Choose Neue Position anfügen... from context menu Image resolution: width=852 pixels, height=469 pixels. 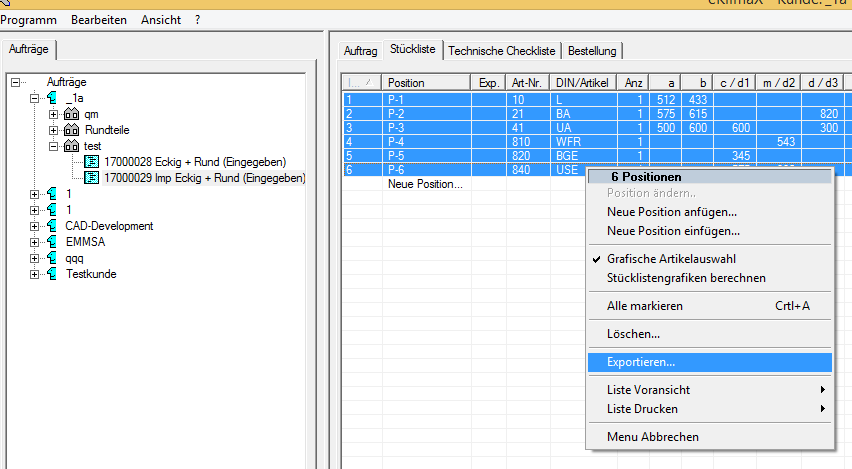click(710, 212)
